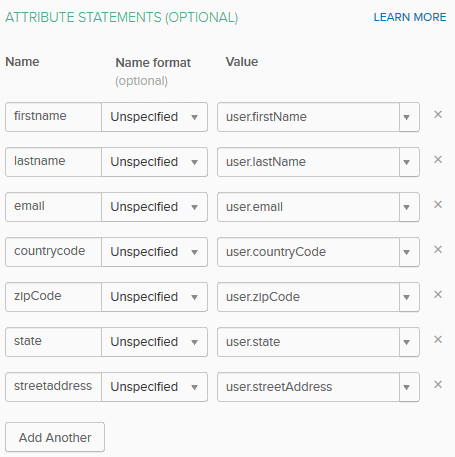The image size is (455, 457).
Task: Click the streetaddress name input field
Action: [x=53, y=387]
